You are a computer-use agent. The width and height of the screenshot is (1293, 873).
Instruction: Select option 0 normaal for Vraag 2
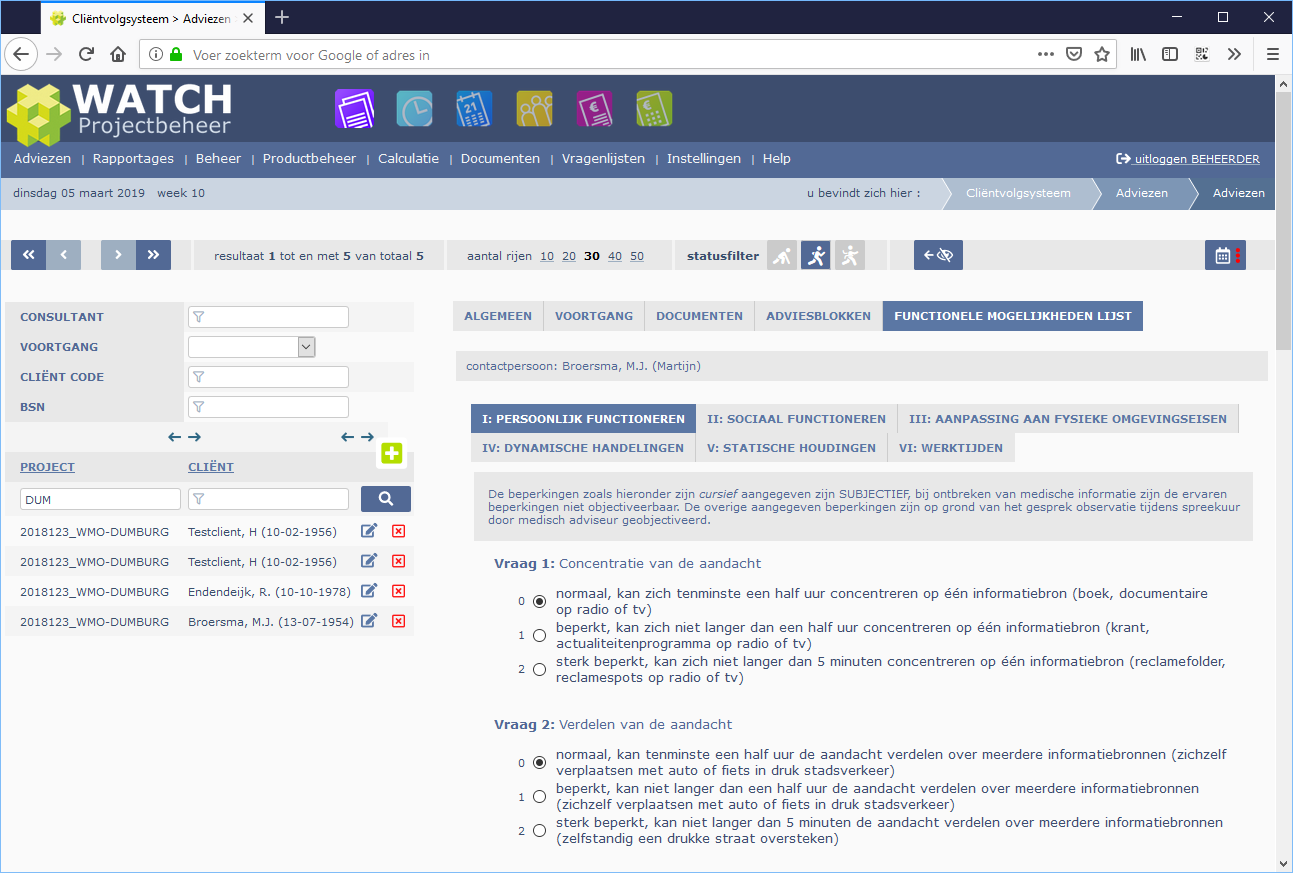pyautogui.click(x=540, y=762)
